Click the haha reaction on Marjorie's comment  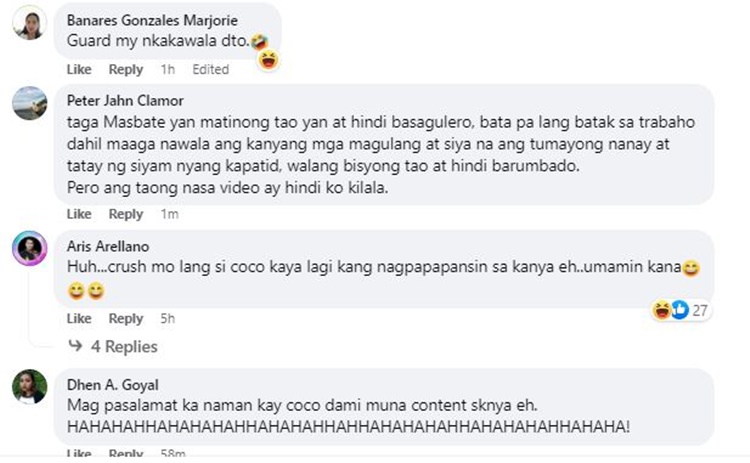point(268,60)
